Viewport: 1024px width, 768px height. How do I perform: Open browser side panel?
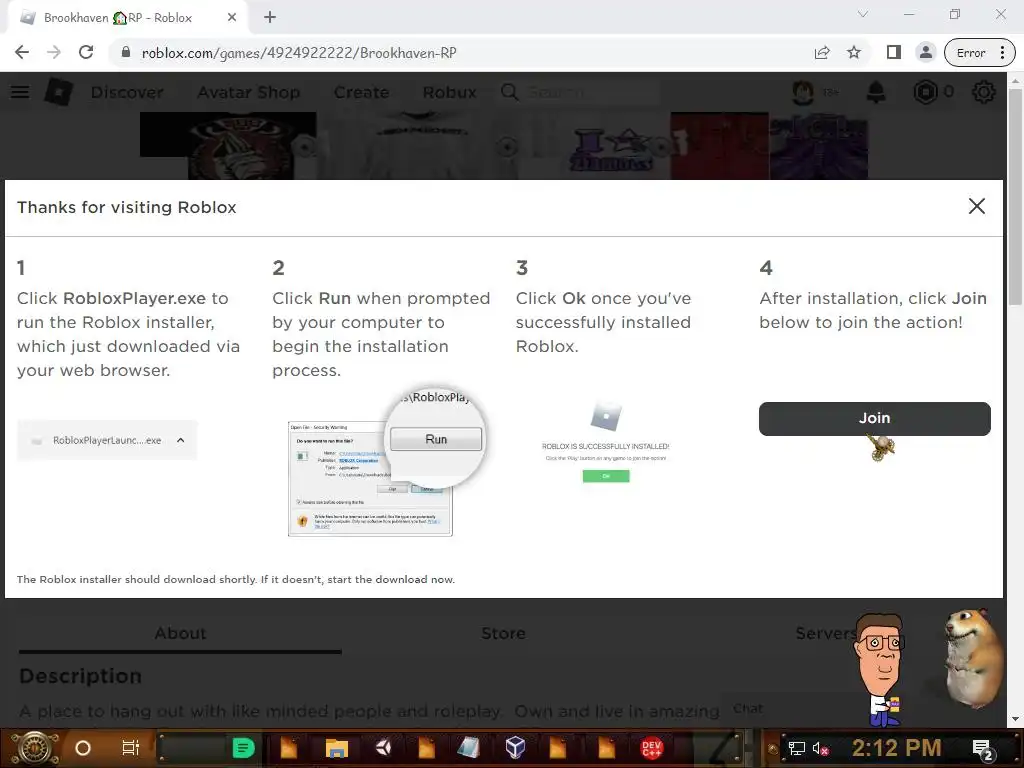point(893,53)
